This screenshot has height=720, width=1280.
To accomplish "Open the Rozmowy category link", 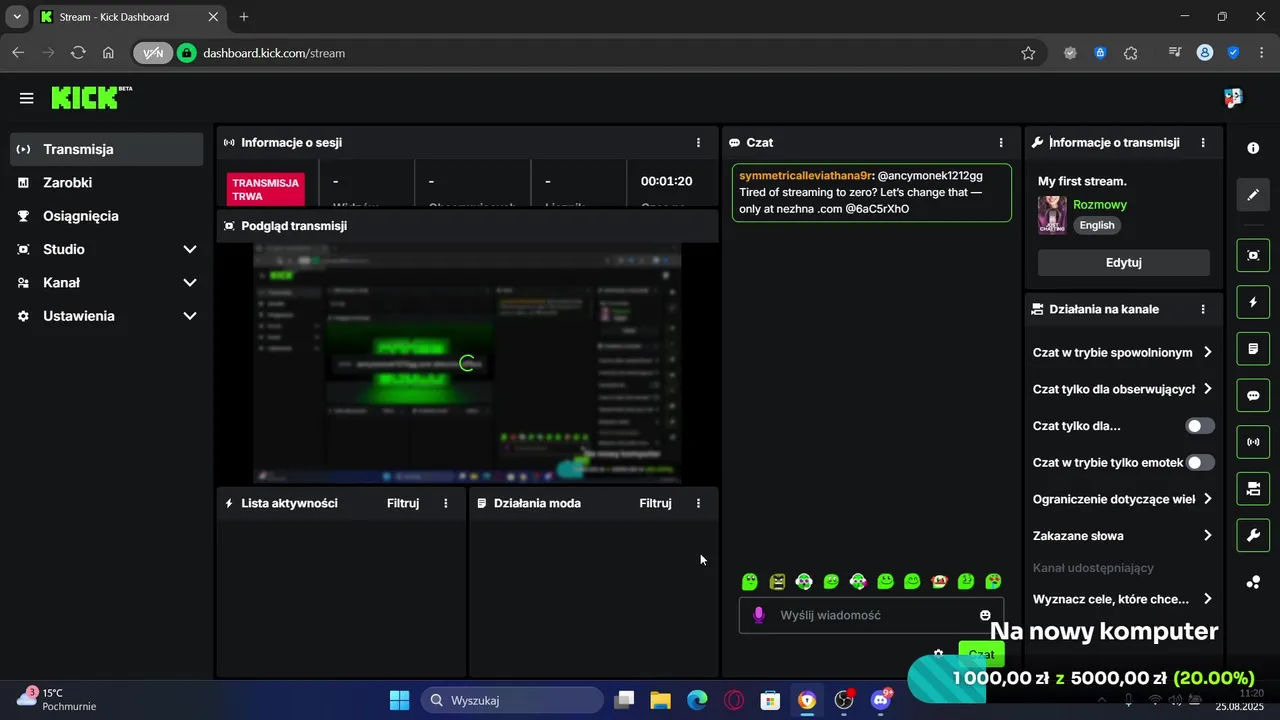I will (1100, 204).
